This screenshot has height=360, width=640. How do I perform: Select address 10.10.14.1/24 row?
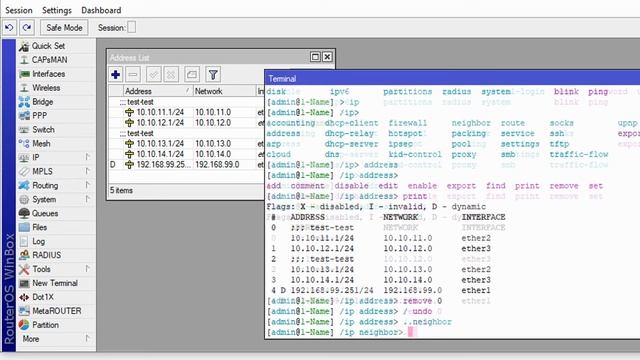tap(187, 154)
